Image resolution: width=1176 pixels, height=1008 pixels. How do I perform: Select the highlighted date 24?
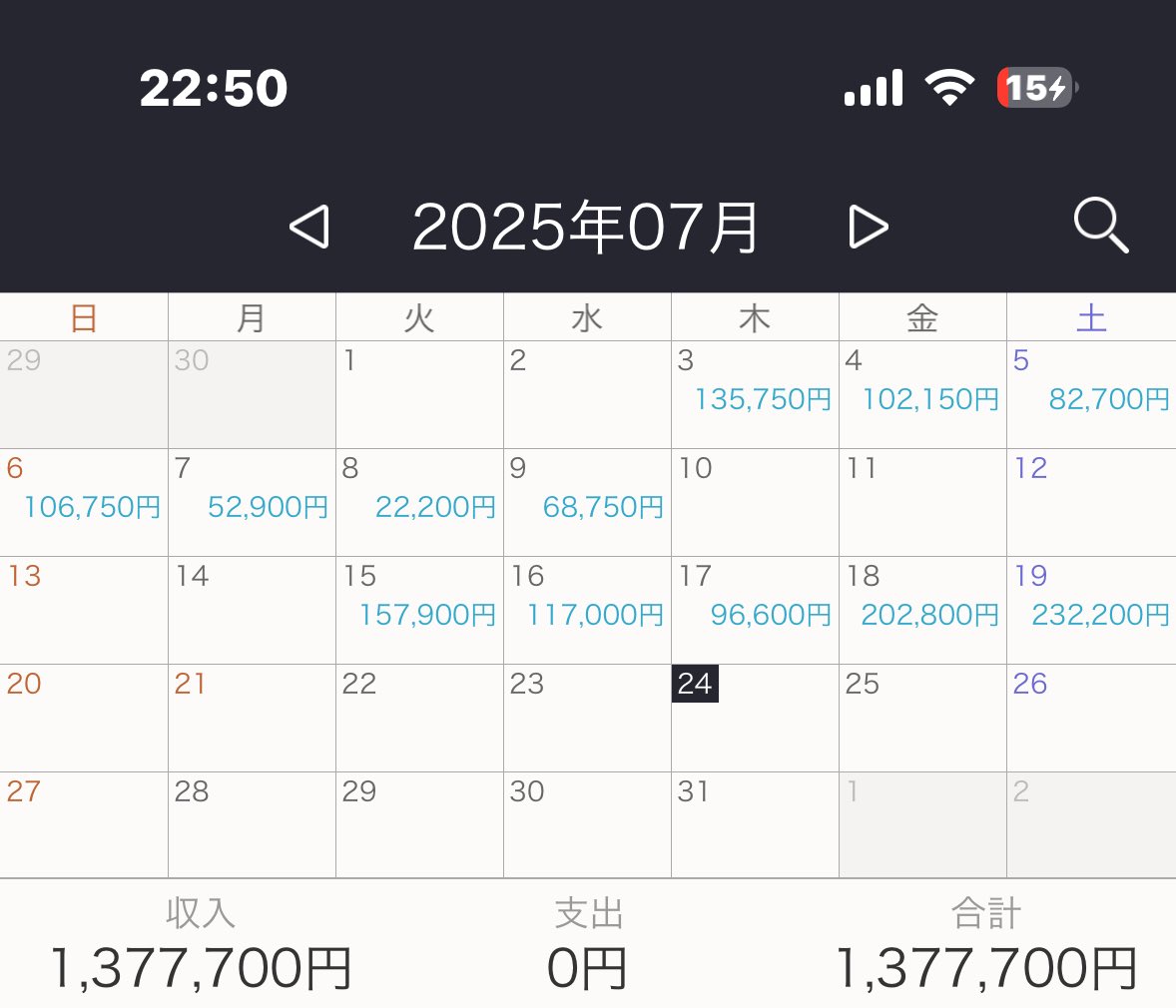(695, 684)
